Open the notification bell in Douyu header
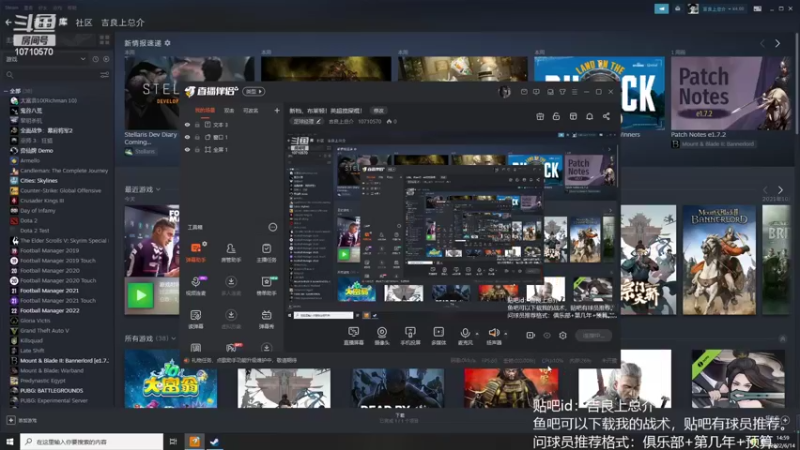This screenshot has height=450, width=800. coord(589,116)
